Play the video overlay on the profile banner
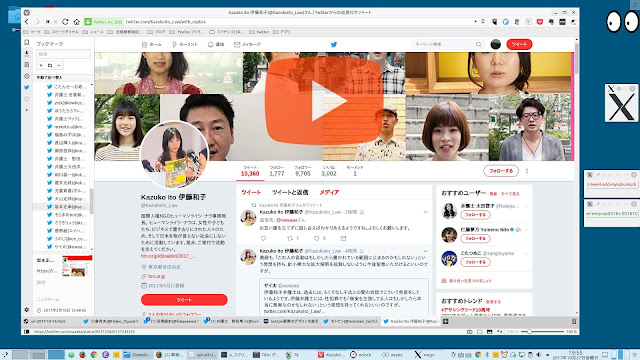The image size is (640, 360). tap(324, 101)
